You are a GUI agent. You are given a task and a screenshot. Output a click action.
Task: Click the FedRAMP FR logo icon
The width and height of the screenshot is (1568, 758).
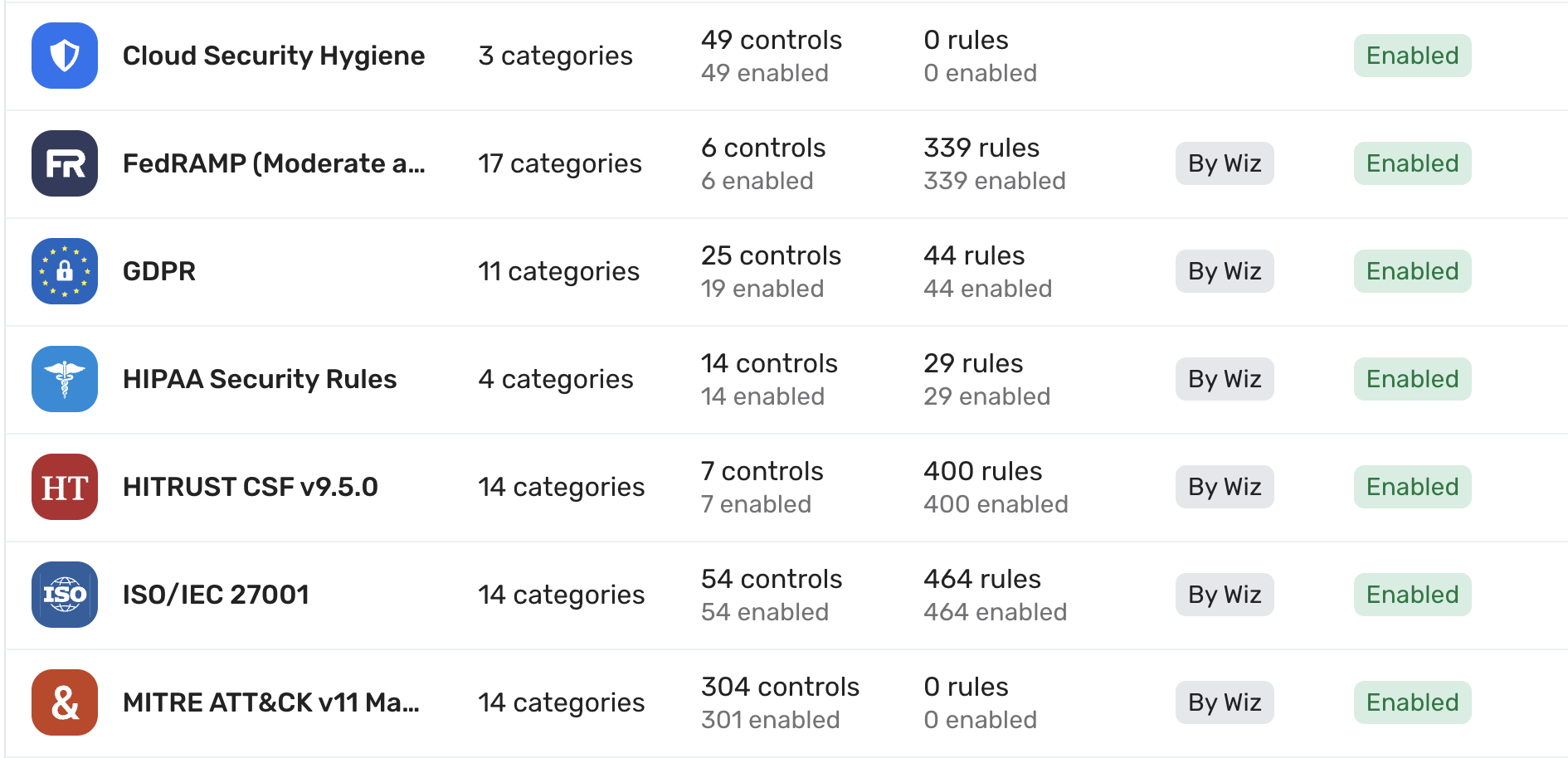tap(65, 163)
